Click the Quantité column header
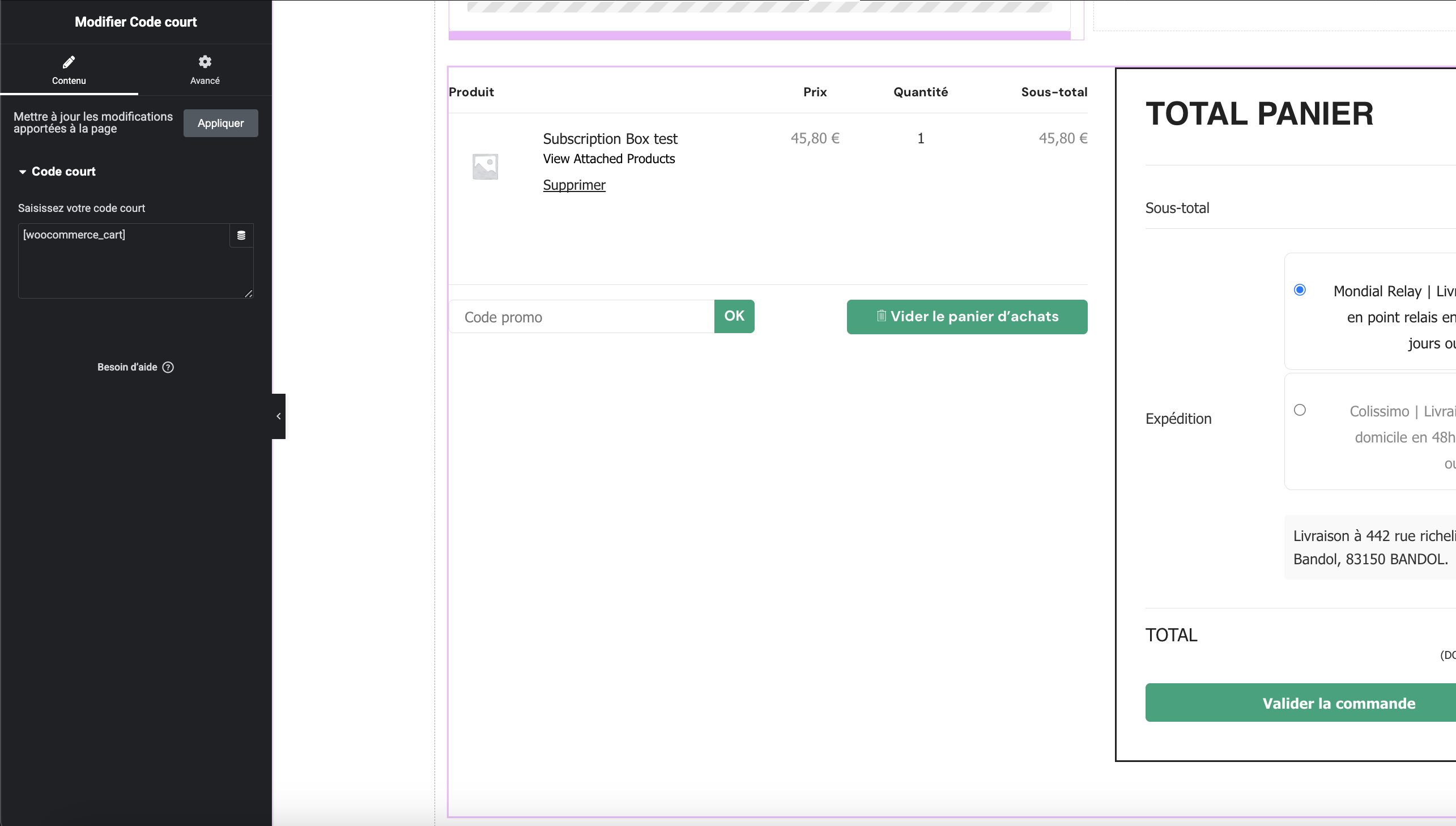Viewport: 1456px width, 826px height. pyautogui.click(x=921, y=92)
